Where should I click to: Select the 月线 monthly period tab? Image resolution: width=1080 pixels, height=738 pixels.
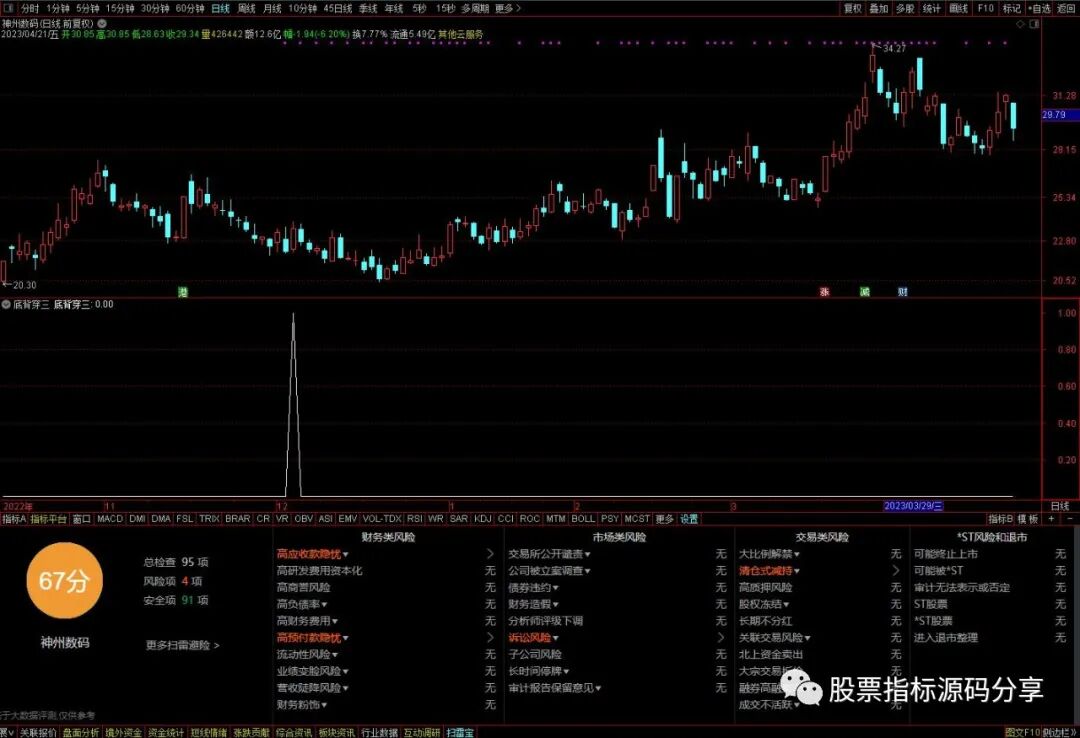273,8
